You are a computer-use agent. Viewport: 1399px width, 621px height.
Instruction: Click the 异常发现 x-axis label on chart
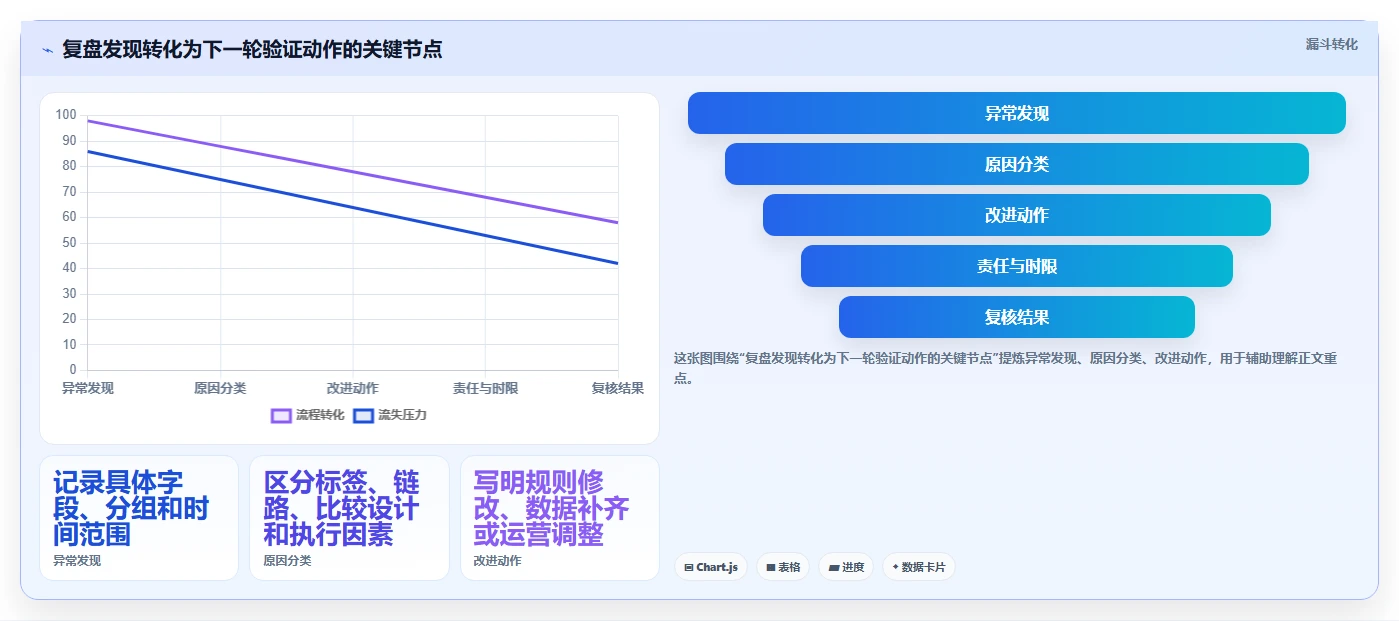88,388
